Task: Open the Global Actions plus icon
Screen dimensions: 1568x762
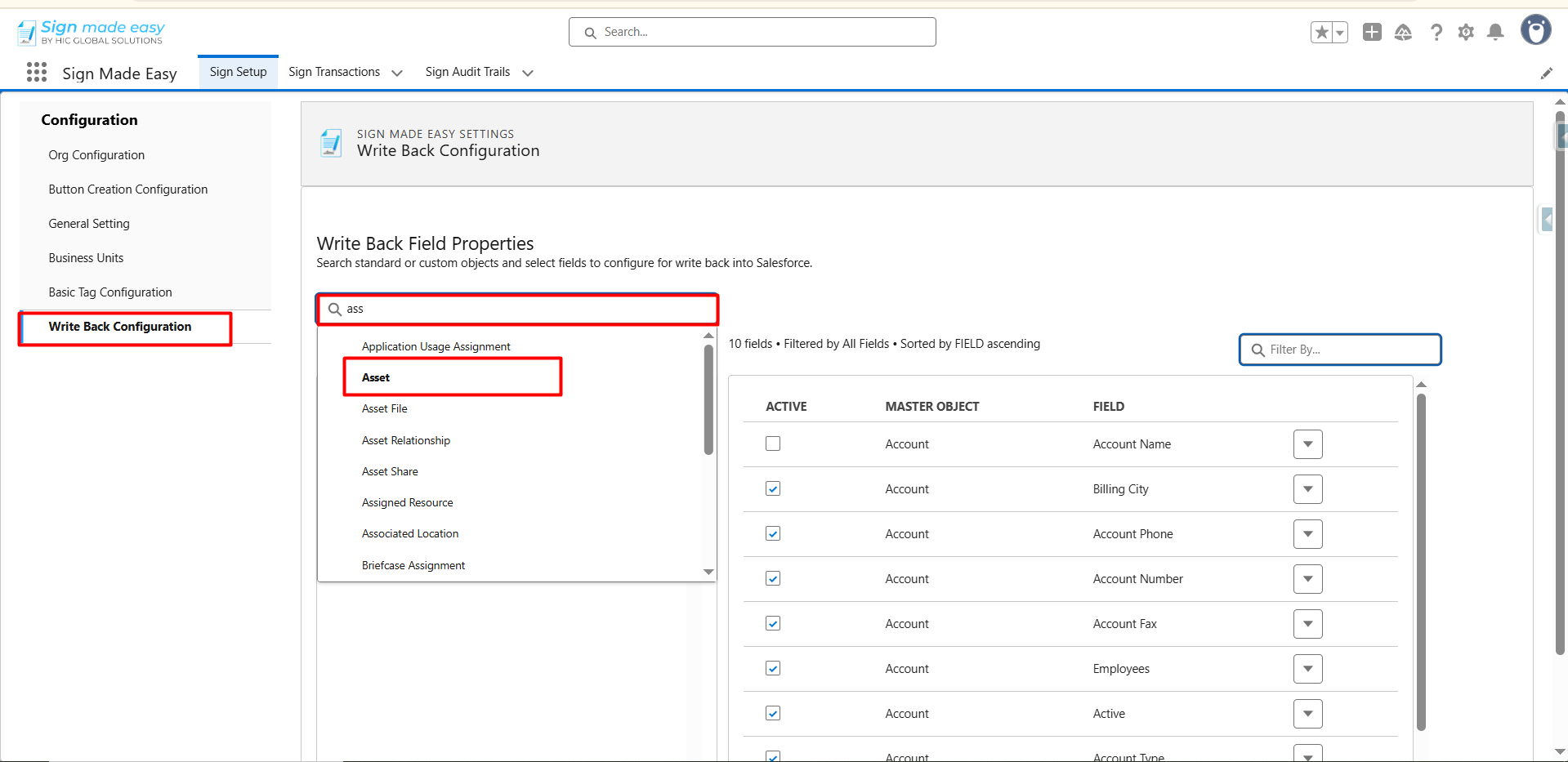Action: coord(1372,33)
